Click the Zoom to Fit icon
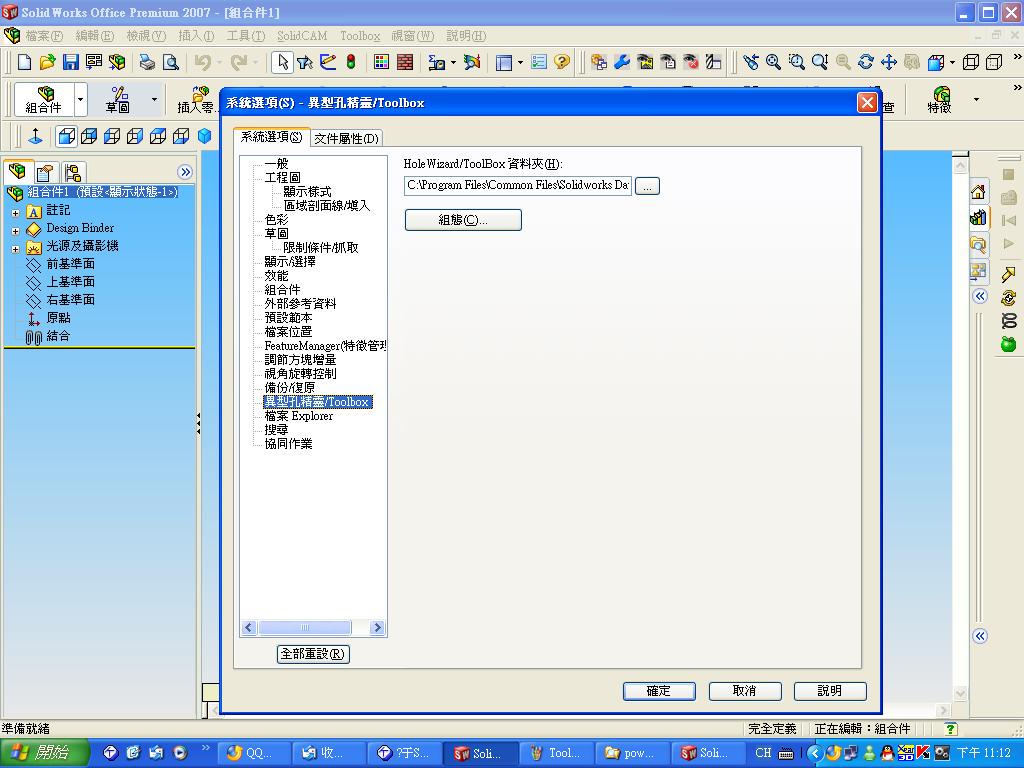The height and width of the screenshot is (768, 1024). point(773,62)
